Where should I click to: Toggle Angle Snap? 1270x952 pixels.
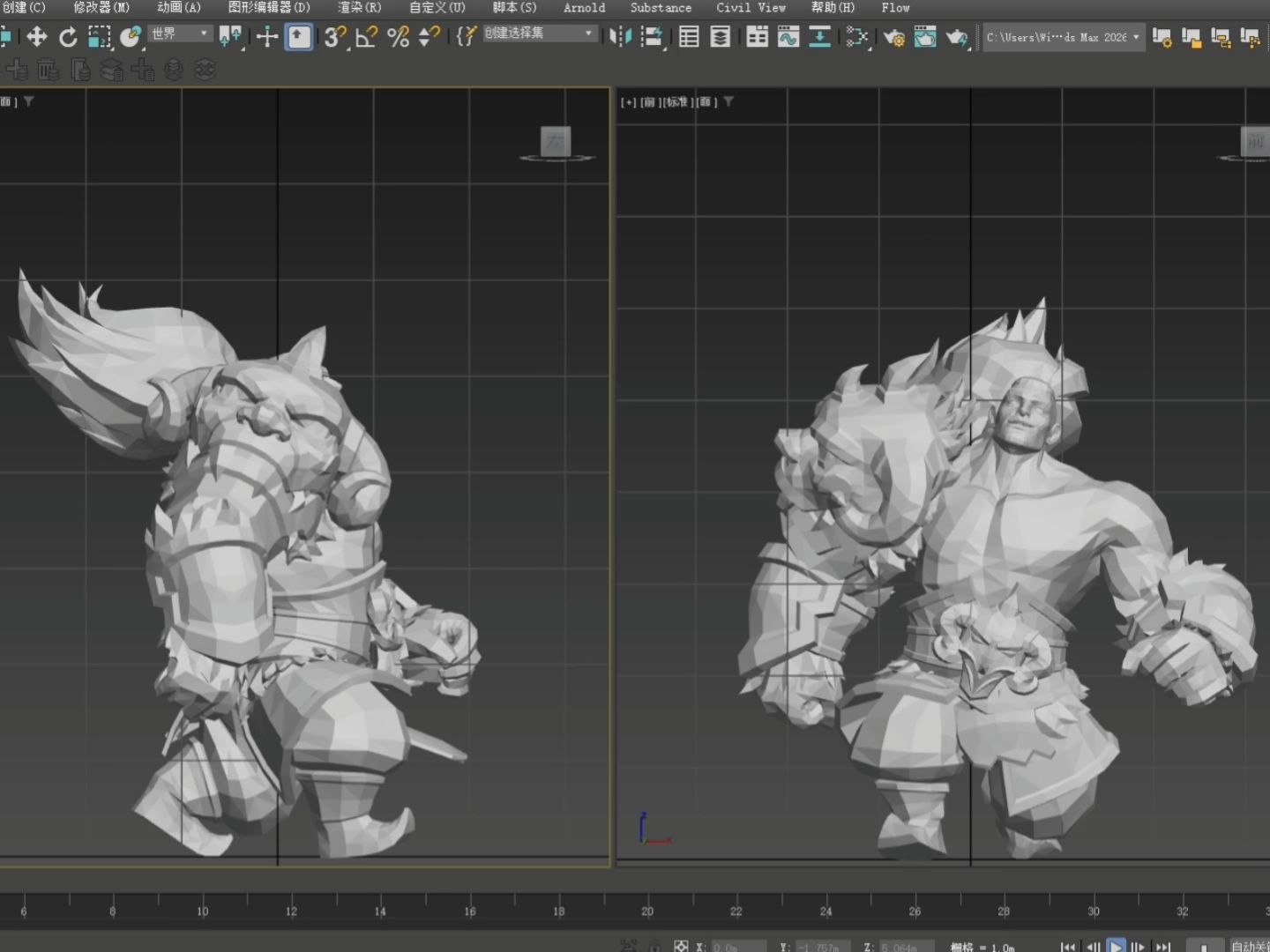click(366, 37)
